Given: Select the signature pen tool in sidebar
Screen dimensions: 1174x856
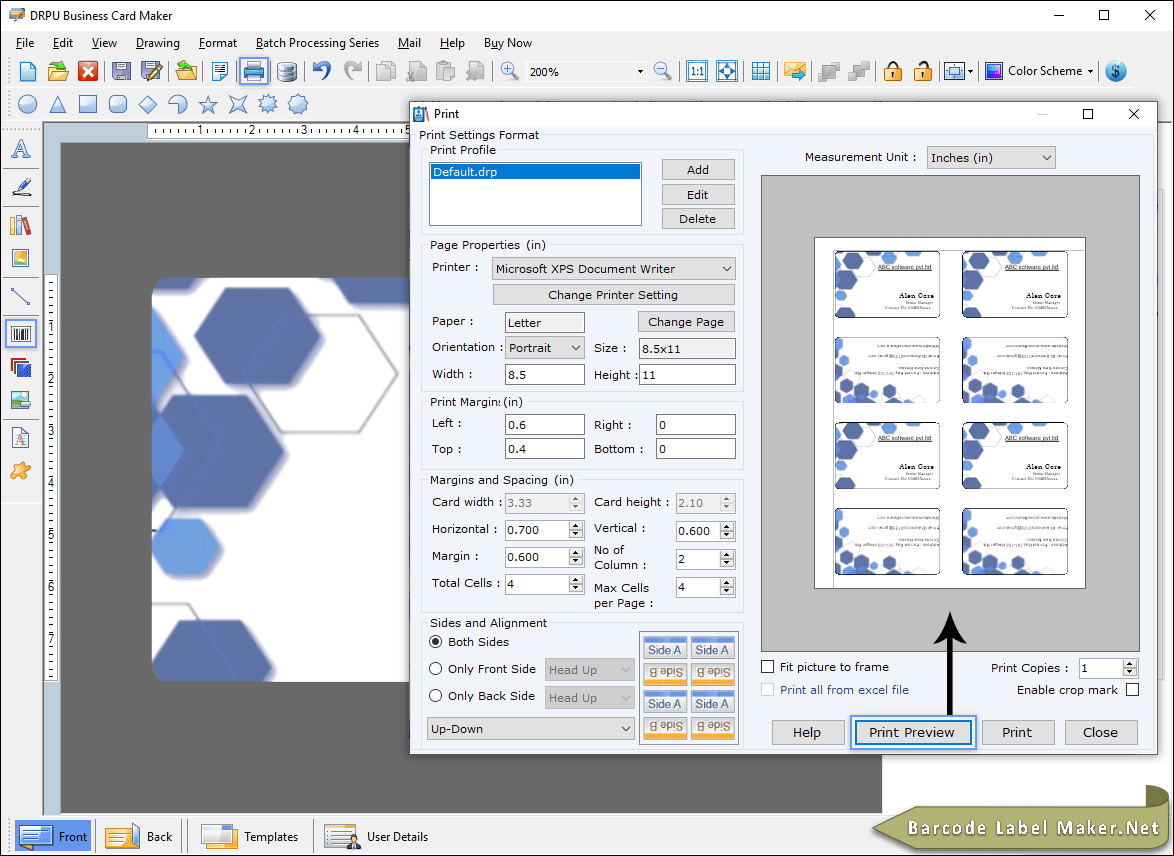Looking at the screenshot, I should click(x=21, y=186).
